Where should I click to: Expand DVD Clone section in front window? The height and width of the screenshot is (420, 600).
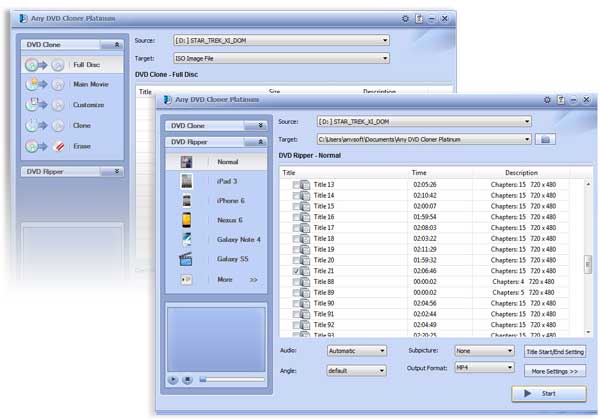[216, 125]
